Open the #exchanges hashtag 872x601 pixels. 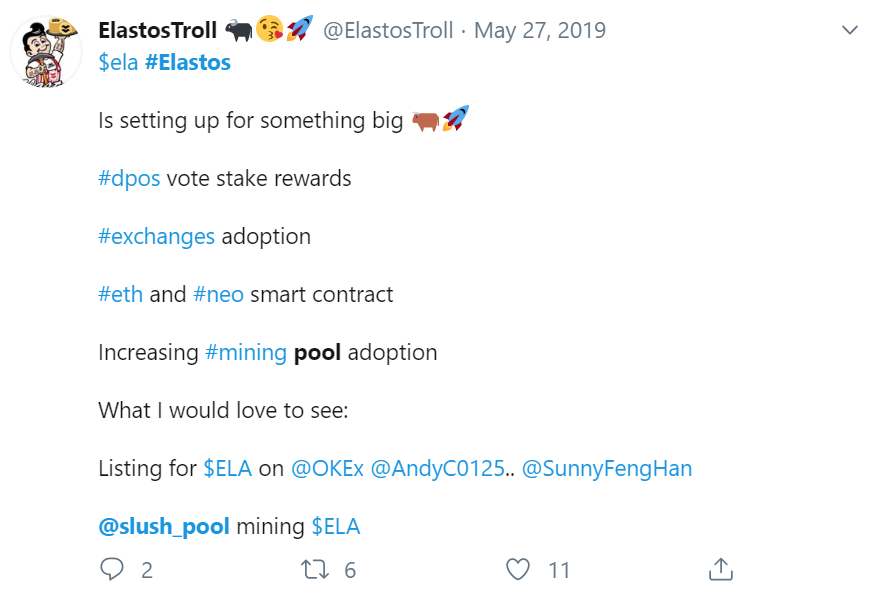point(156,237)
